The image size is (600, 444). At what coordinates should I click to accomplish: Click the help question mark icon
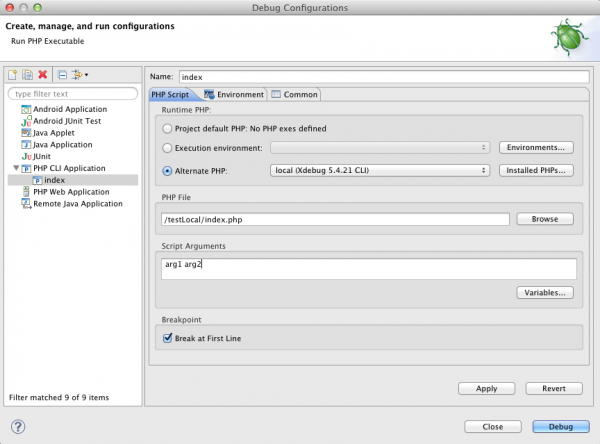(x=18, y=426)
